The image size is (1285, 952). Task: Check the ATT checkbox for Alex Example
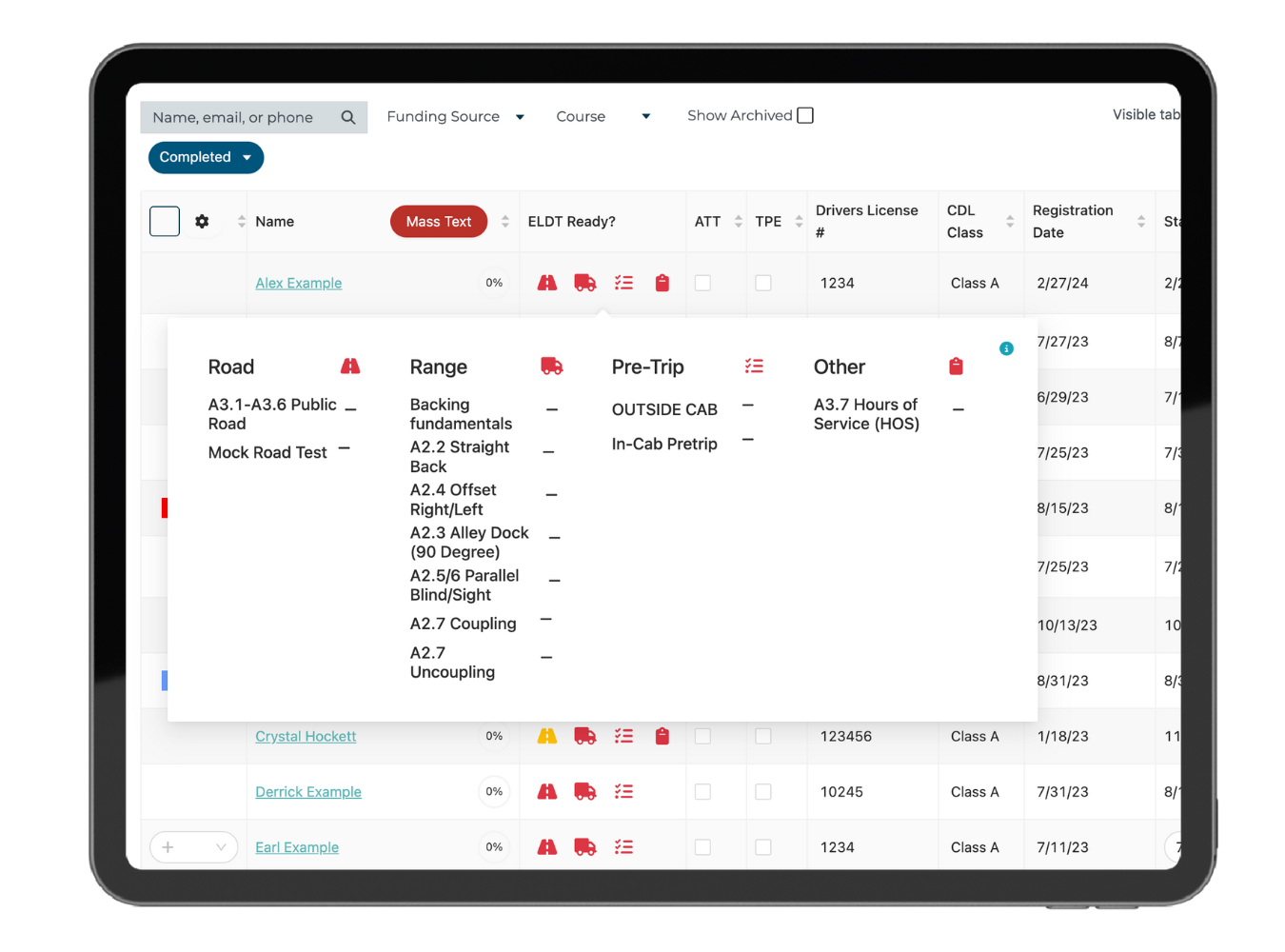(x=702, y=283)
